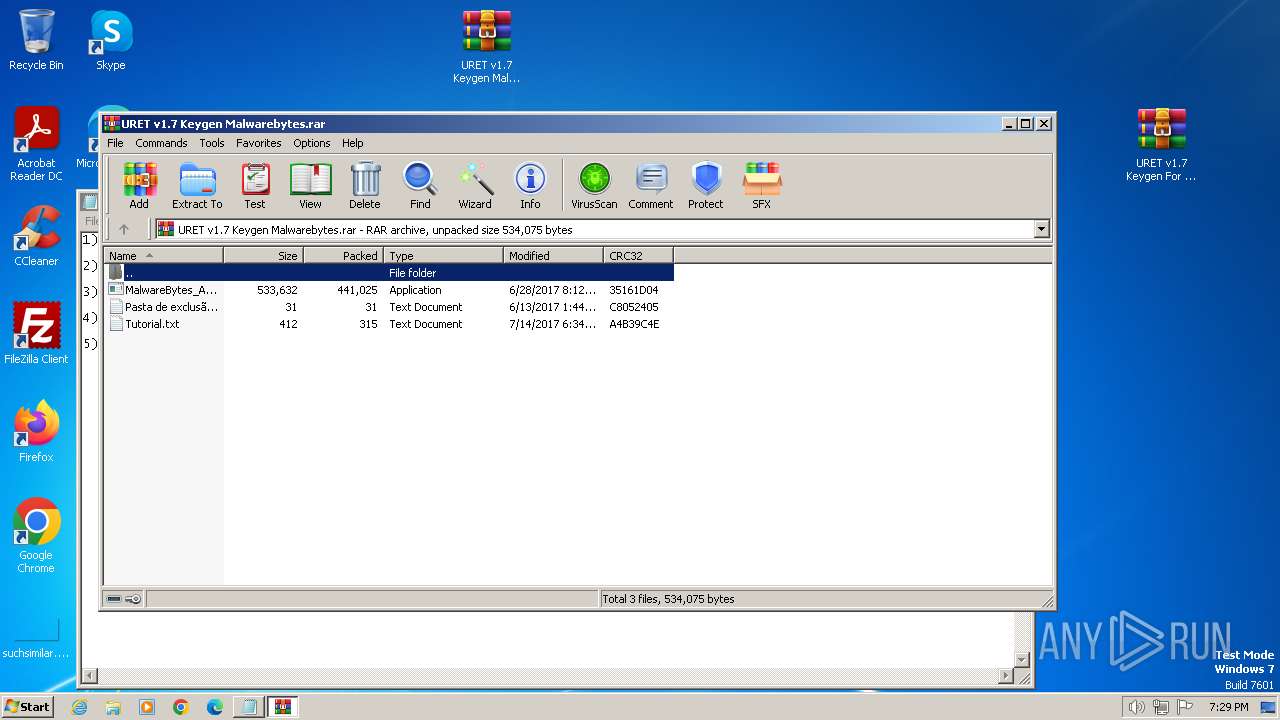This screenshot has width=1280, height=720.
Task: Click the Protect shield icon
Action: click(x=705, y=186)
